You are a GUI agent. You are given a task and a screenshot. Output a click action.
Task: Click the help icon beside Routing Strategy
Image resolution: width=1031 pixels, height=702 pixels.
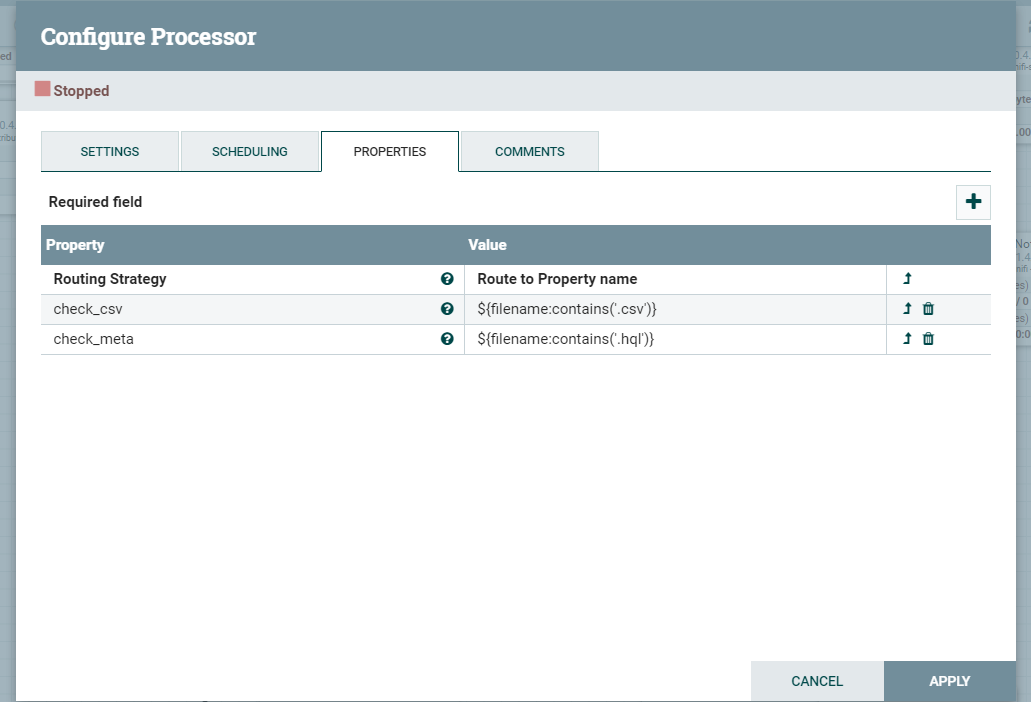(x=447, y=279)
